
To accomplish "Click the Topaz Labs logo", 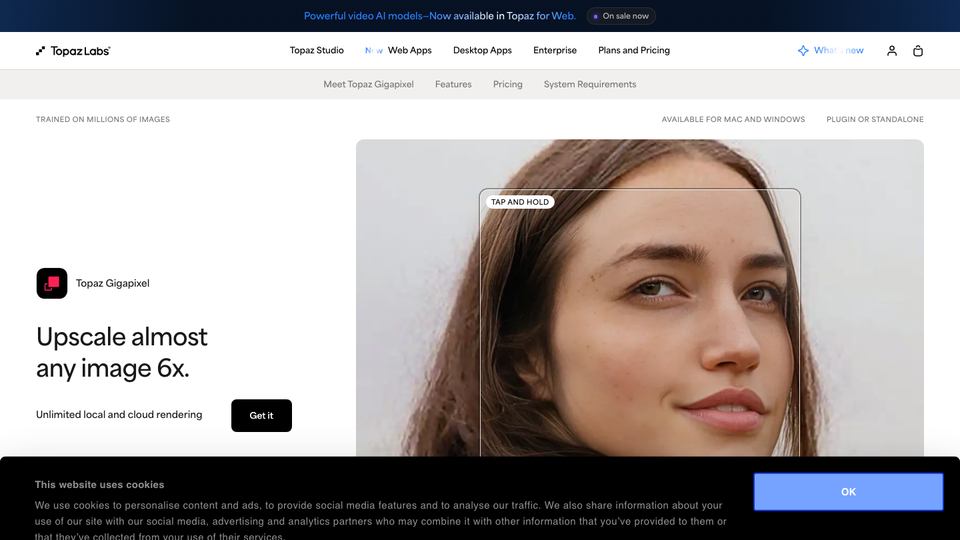I will pyautogui.click(x=73, y=51).
